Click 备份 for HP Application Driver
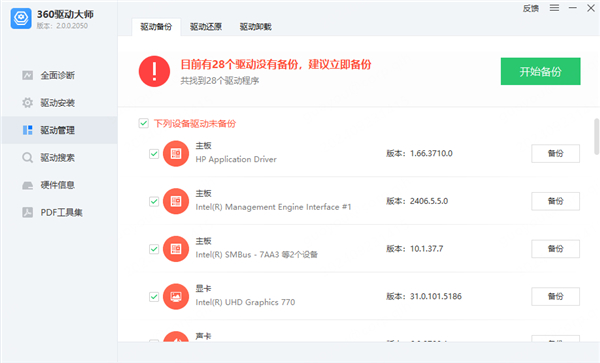Screen dimensions: 600x363 pyautogui.click(x=555, y=153)
